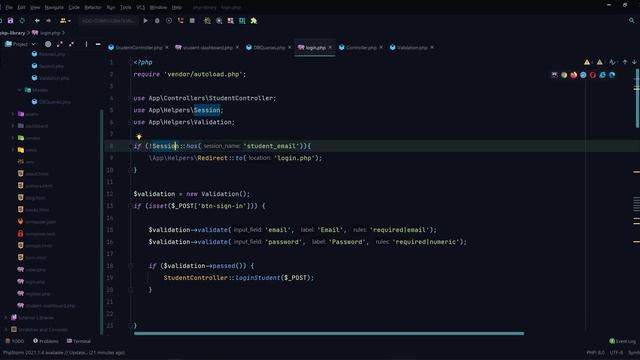Open the Refactor menu
Viewport: 640px width, 360px height.
click(93, 7)
